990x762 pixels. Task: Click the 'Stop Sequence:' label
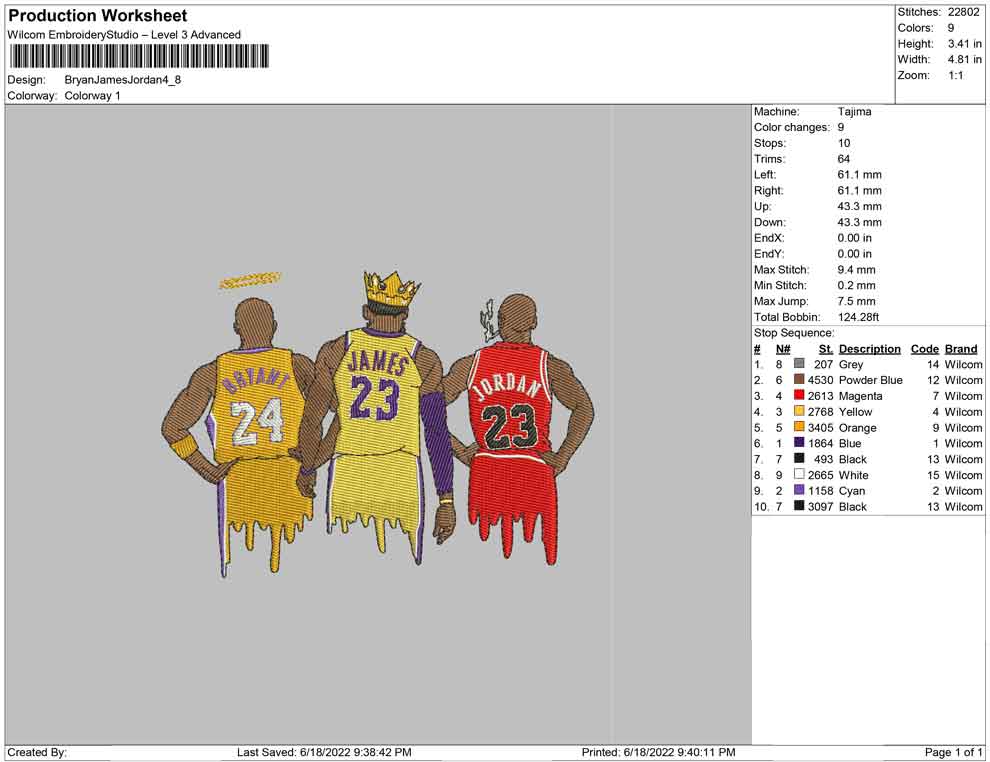click(794, 333)
